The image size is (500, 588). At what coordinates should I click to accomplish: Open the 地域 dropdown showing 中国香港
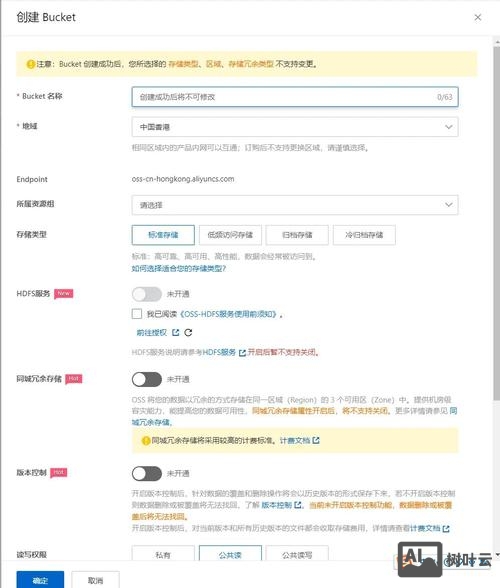[295, 127]
